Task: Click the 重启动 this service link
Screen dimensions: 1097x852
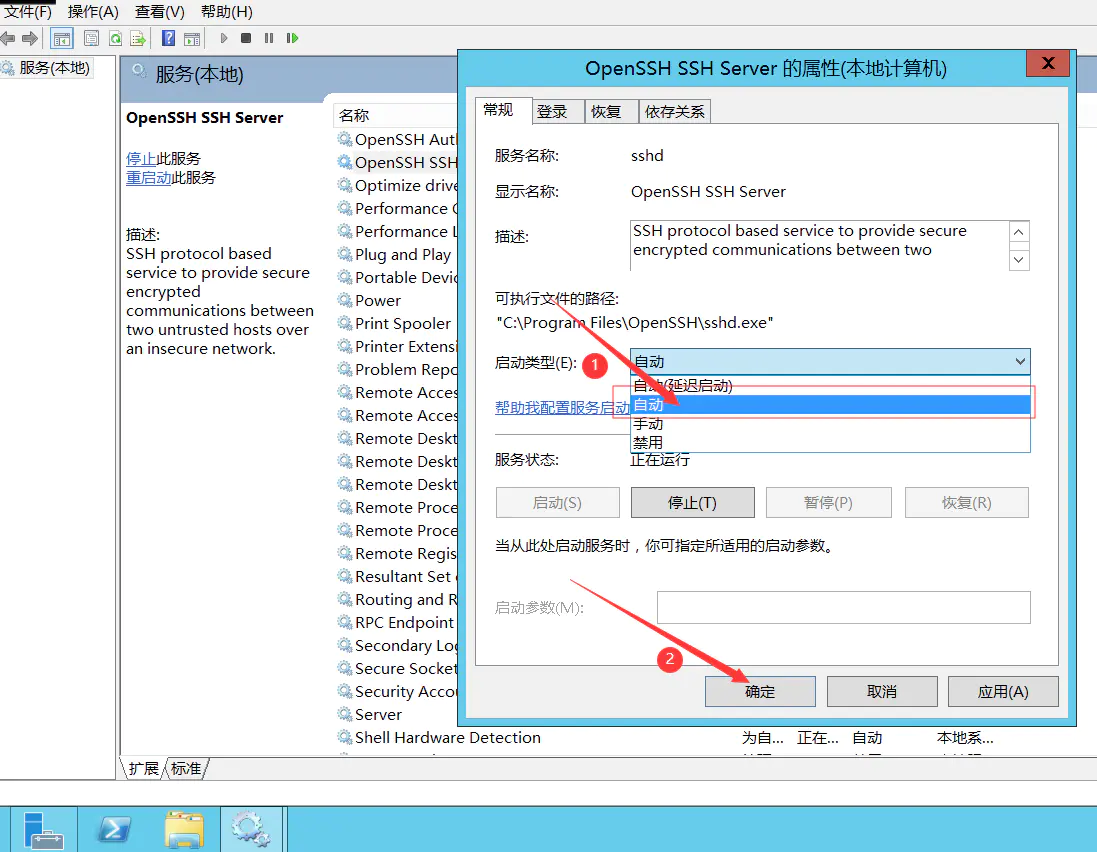Action: 148,178
